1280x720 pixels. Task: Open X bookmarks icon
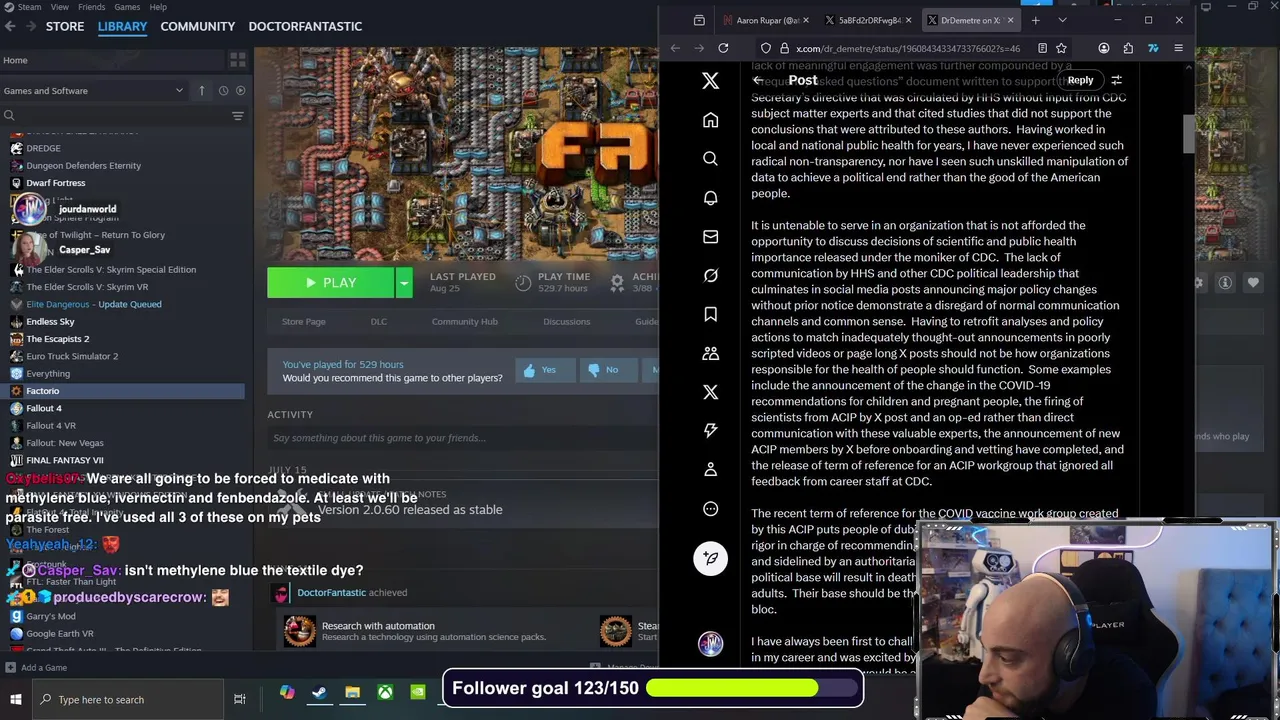[710, 314]
